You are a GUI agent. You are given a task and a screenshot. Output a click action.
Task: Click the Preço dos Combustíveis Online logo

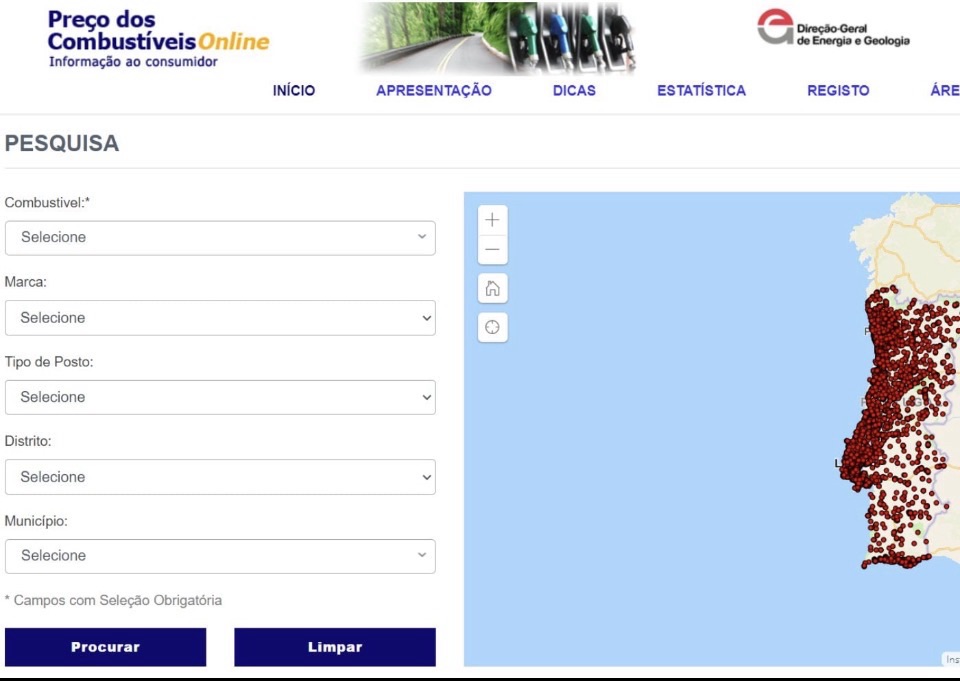(x=158, y=40)
